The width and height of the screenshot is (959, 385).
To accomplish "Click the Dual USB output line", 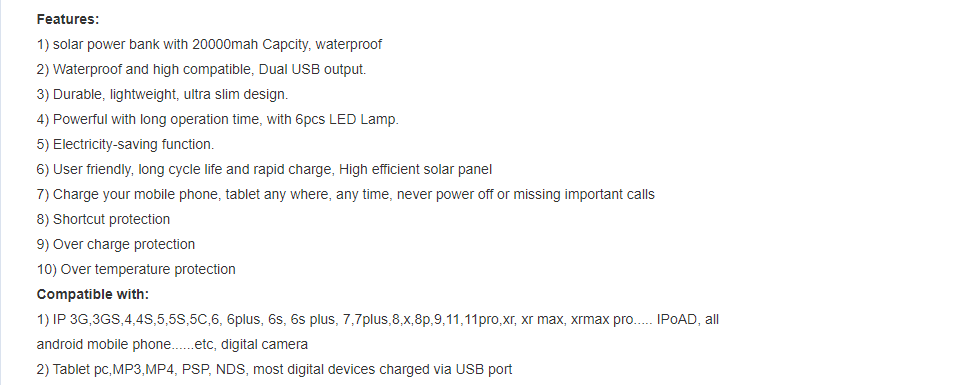I will point(201,69).
